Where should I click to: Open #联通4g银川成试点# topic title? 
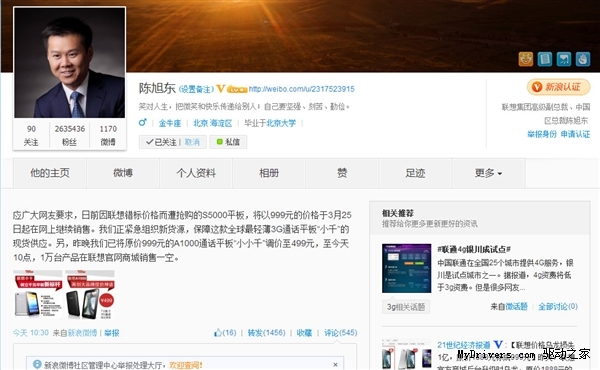474,249
